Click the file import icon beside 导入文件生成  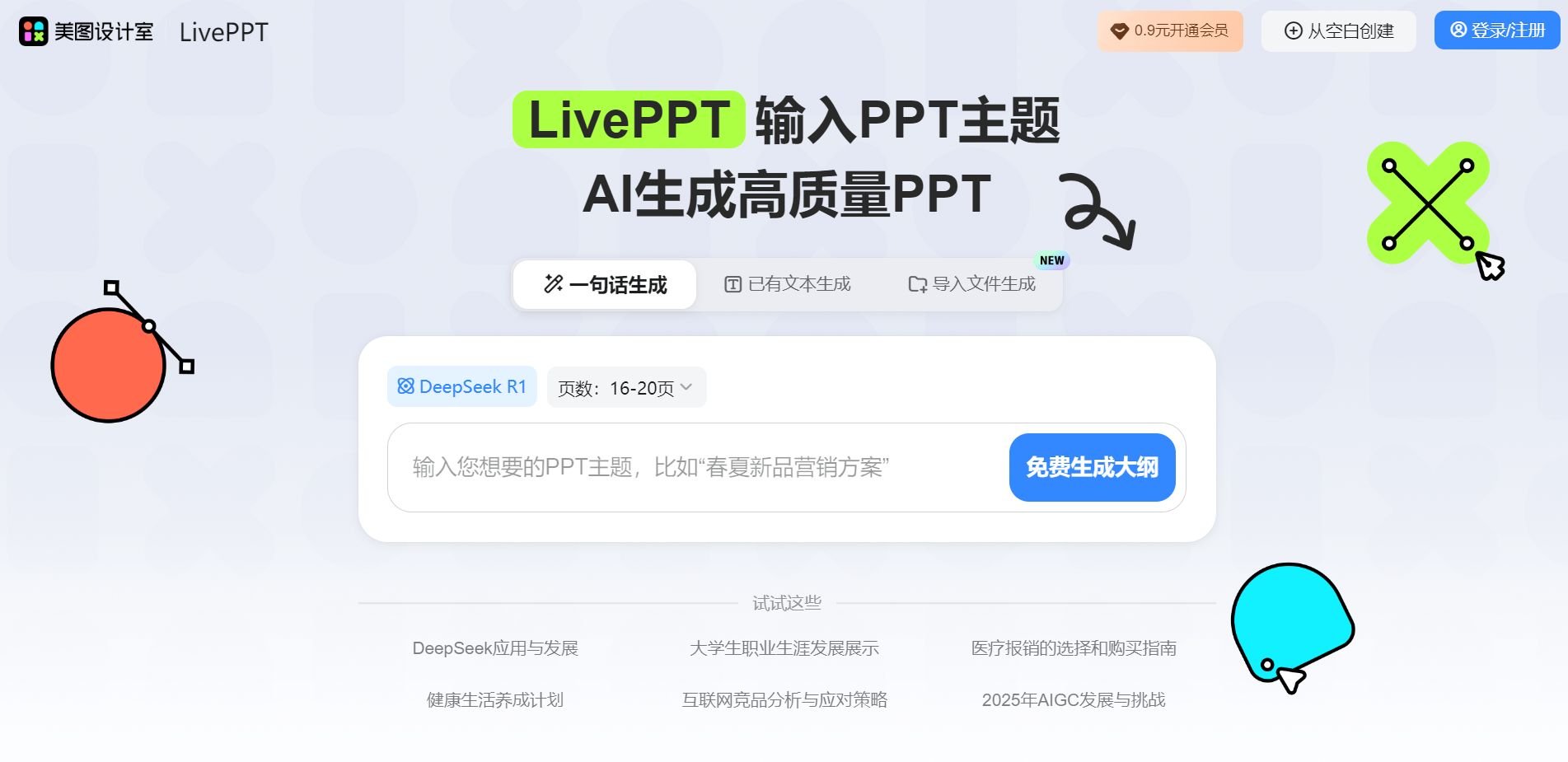[x=916, y=283]
